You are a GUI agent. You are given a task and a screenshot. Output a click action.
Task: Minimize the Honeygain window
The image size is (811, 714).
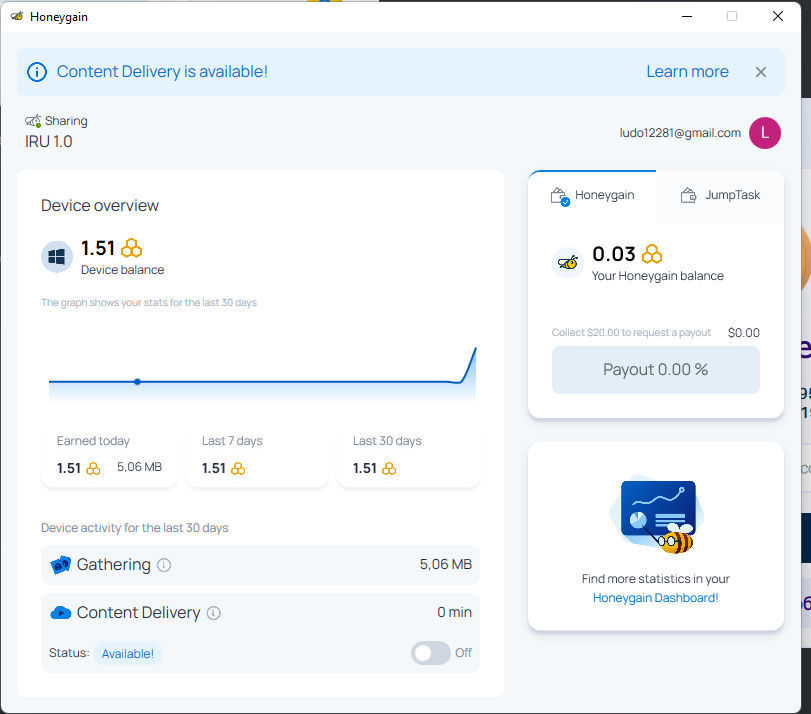coord(687,17)
